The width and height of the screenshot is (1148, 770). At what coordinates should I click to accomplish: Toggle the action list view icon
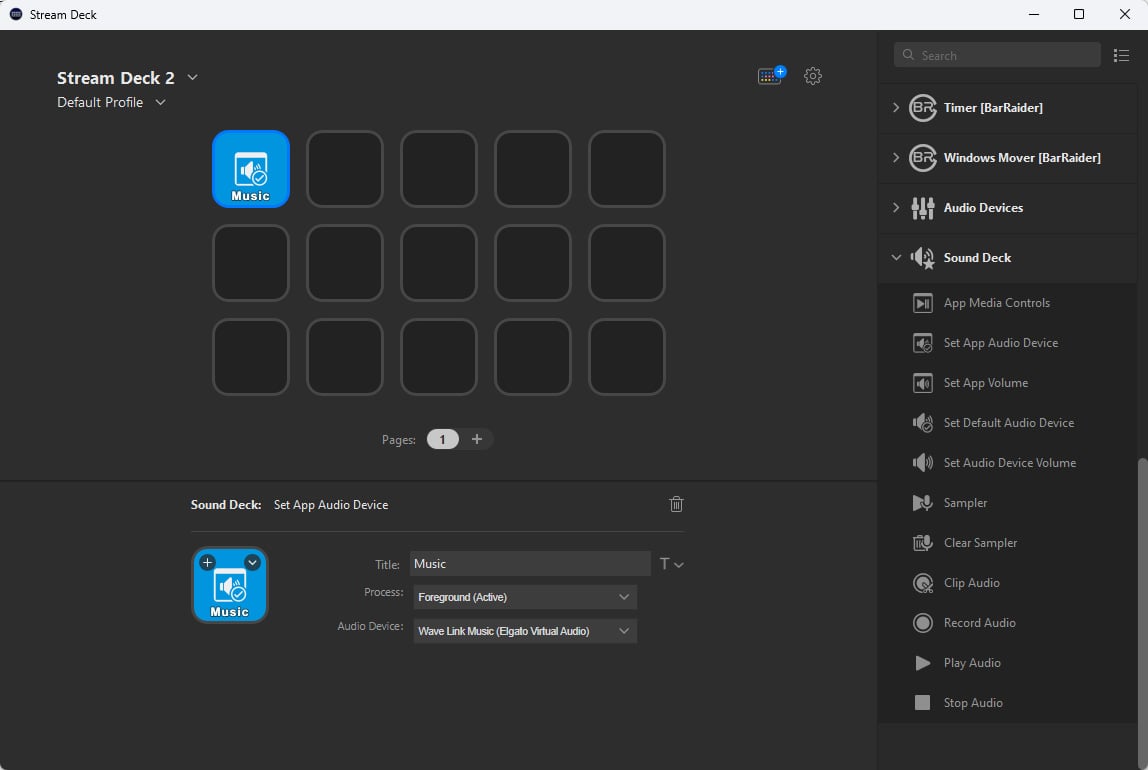tap(1121, 56)
